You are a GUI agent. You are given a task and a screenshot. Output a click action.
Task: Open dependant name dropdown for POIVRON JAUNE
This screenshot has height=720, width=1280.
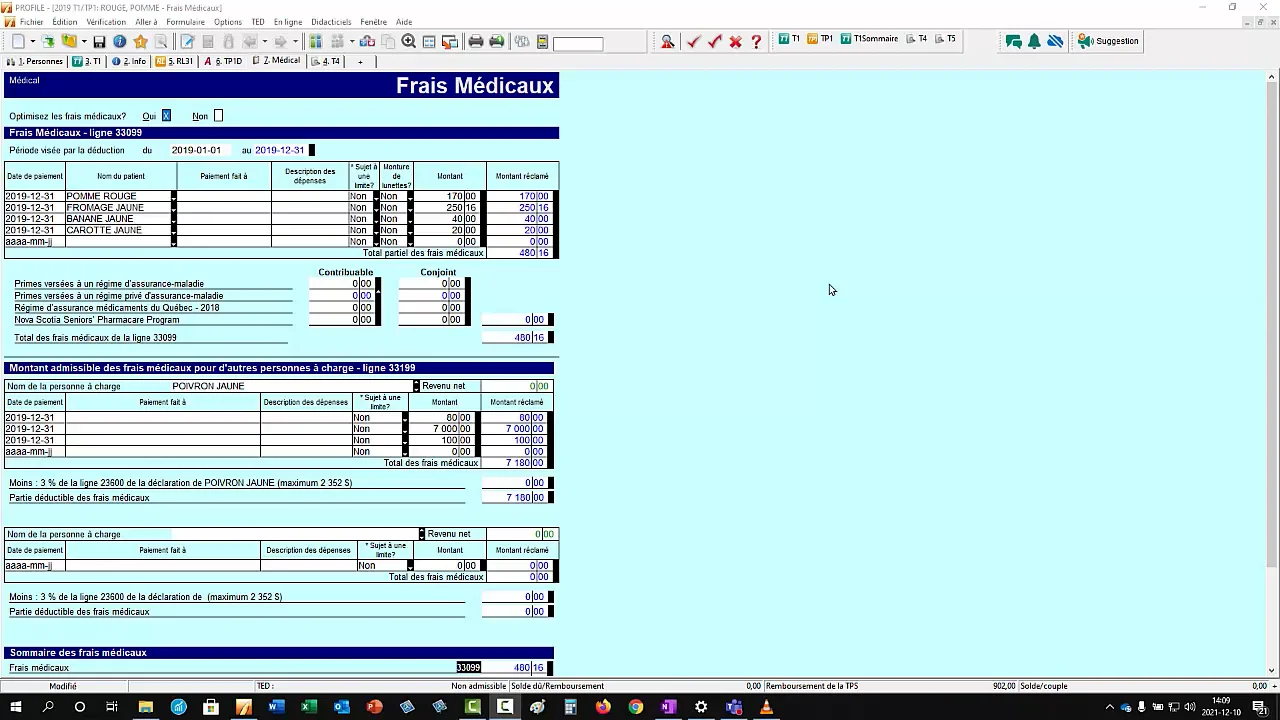click(x=416, y=386)
